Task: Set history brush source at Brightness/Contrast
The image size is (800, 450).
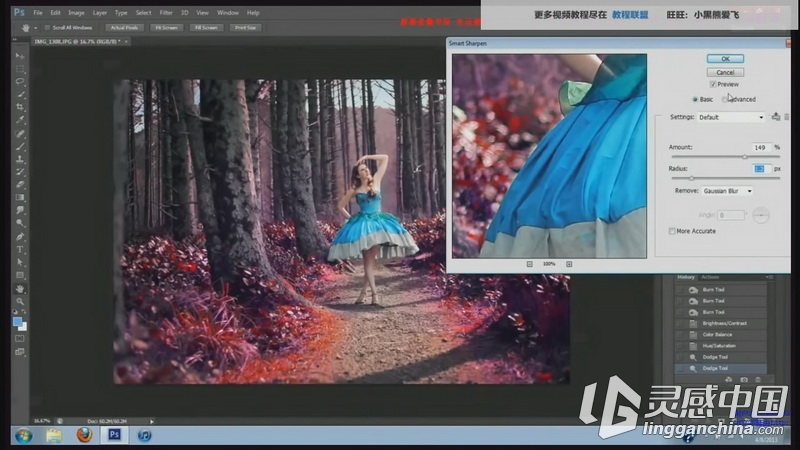Action: pyautogui.click(x=680, y=323)
